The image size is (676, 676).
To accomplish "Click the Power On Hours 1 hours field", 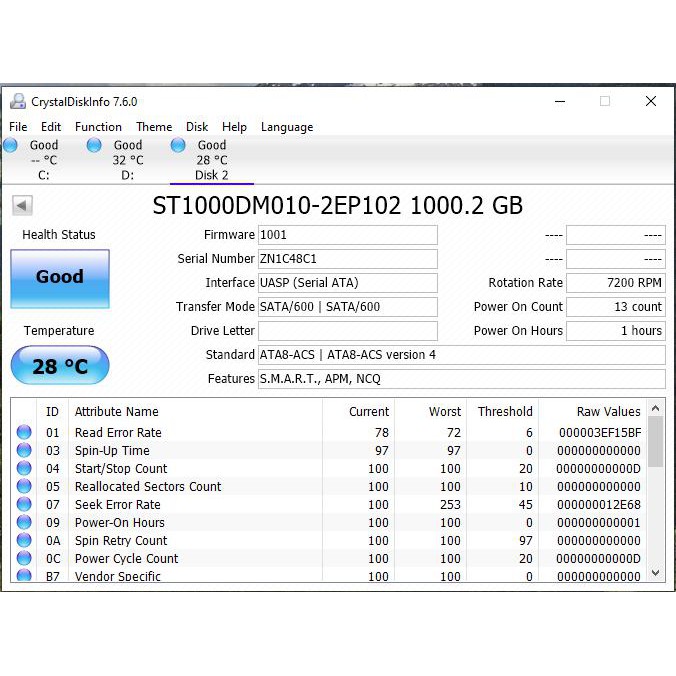I will pyautogui.click(x=616, y=331).
